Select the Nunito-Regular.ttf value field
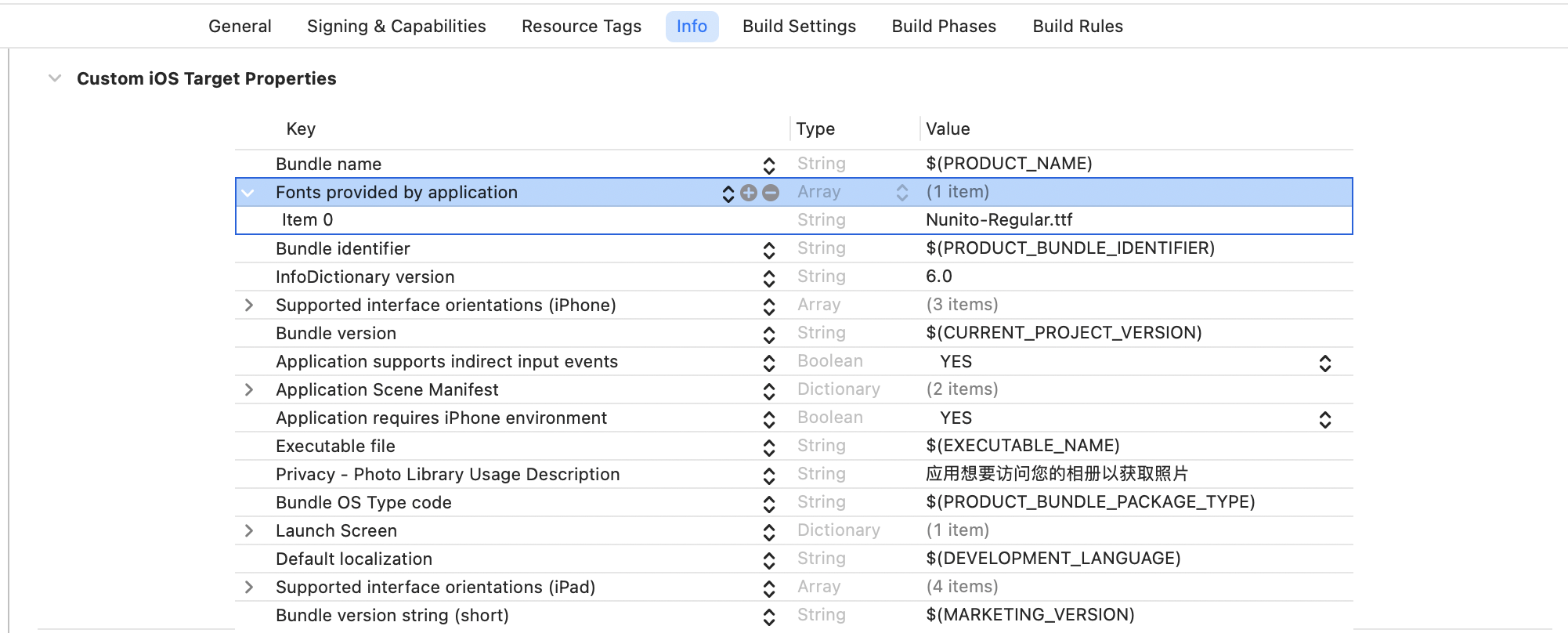Screen dimensions: 1568x633 (x=999, y=220)
